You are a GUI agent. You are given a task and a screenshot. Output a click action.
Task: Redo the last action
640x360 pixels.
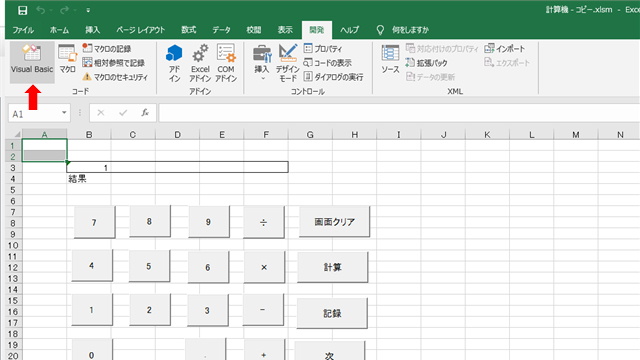[x=64, y=10]
